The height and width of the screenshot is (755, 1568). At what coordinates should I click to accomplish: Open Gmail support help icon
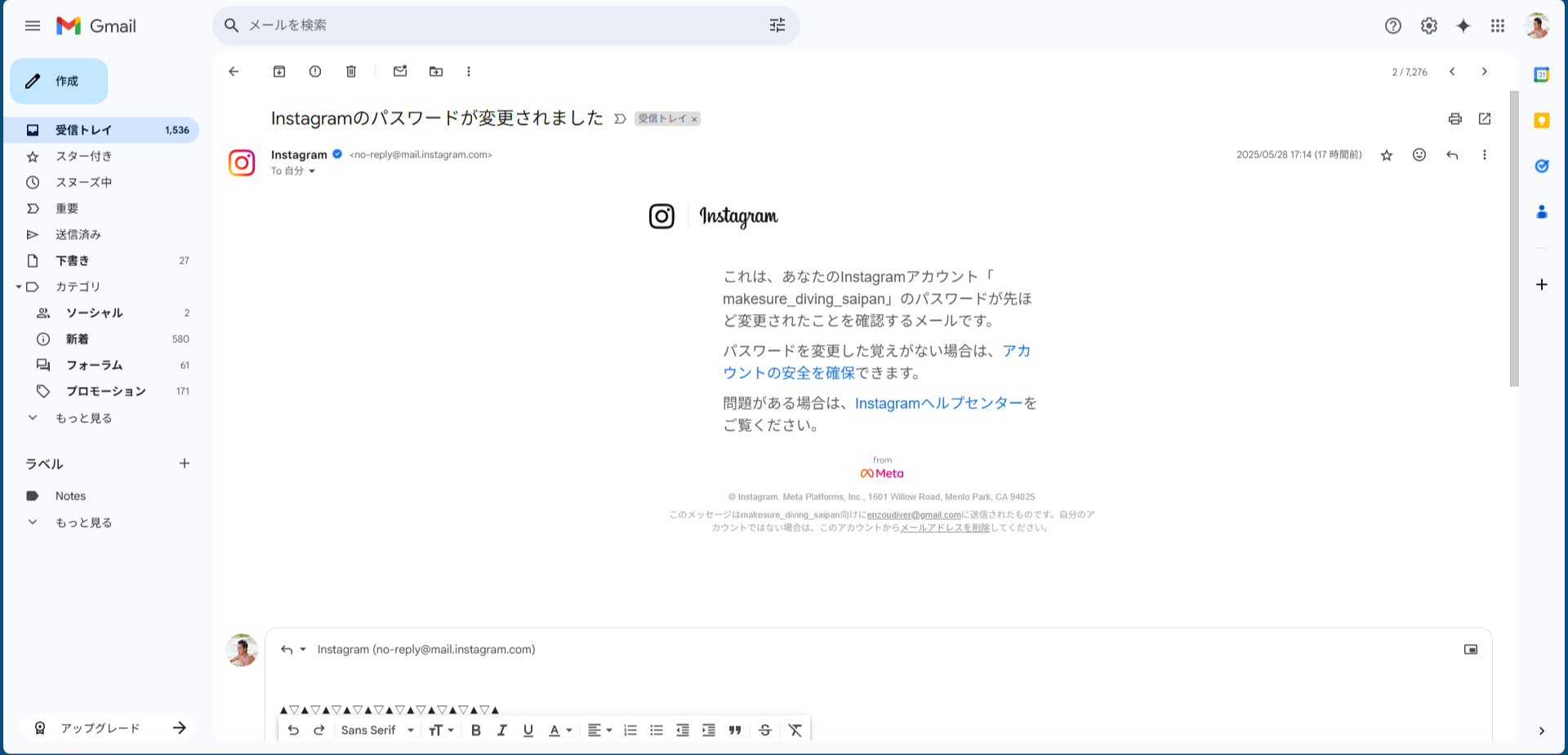tap(1393, 26)
